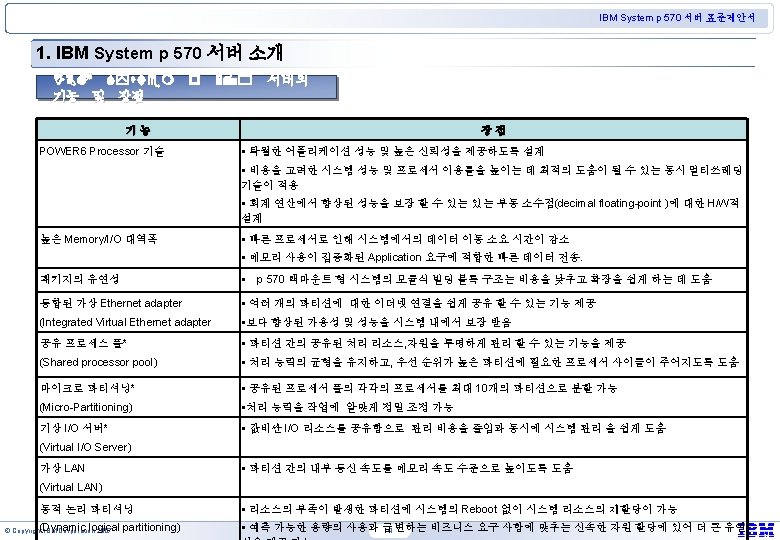The width and height of the screenshot is (780, 540).
Task: Click the line containing 'decimal floating-point'
Action: pyautogui.click(x=490, y=203)
